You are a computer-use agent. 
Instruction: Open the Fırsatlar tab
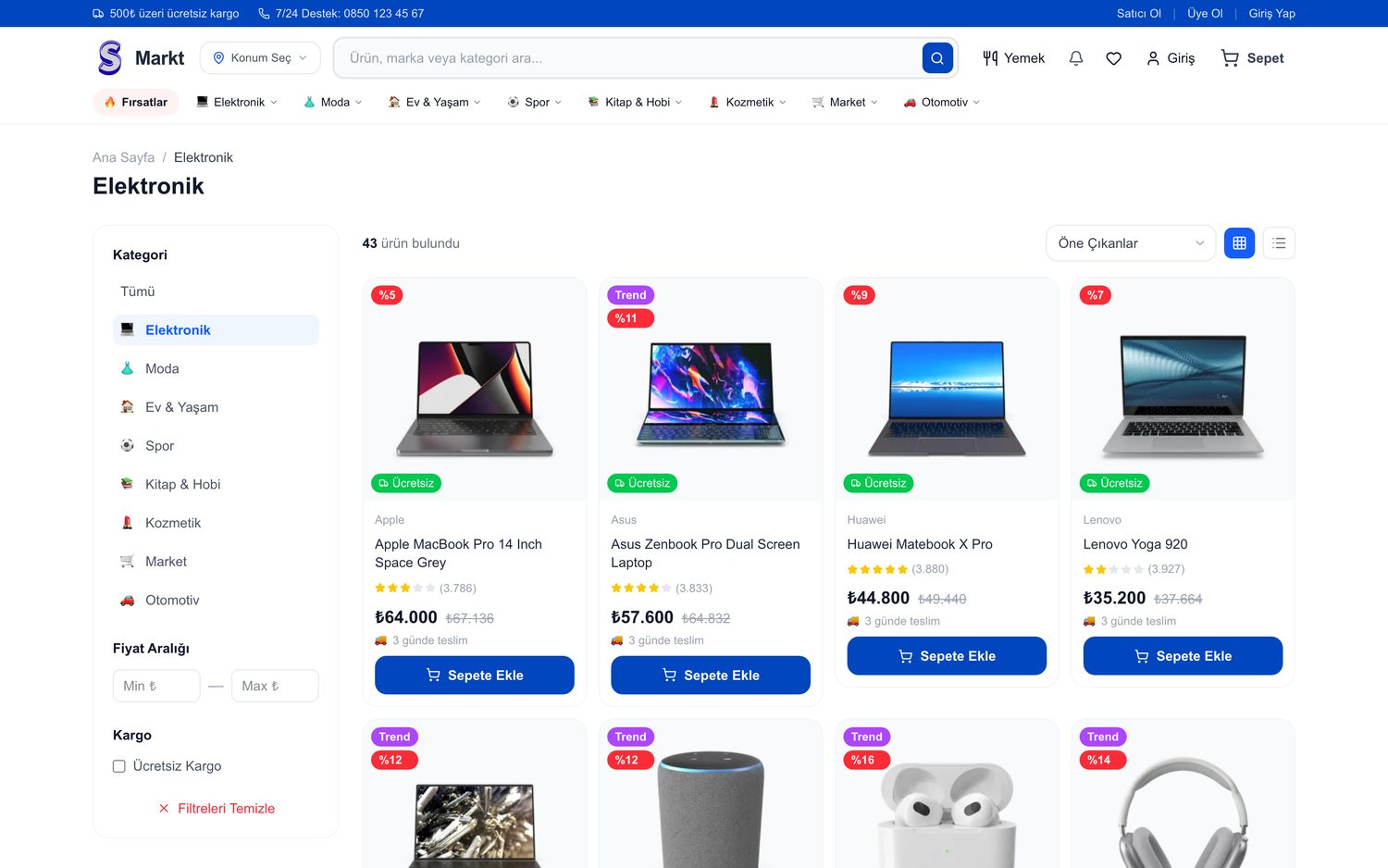[136, 102]
